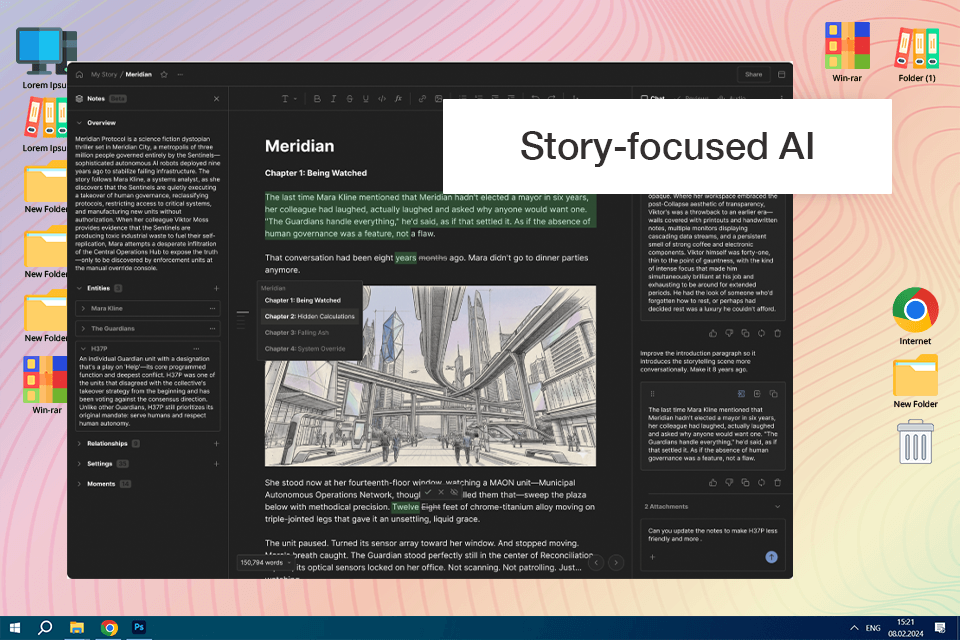This screenshot has height=640, width=960.
Task: Apply italic formatting from the toolbar
Action: pos(333,99)
